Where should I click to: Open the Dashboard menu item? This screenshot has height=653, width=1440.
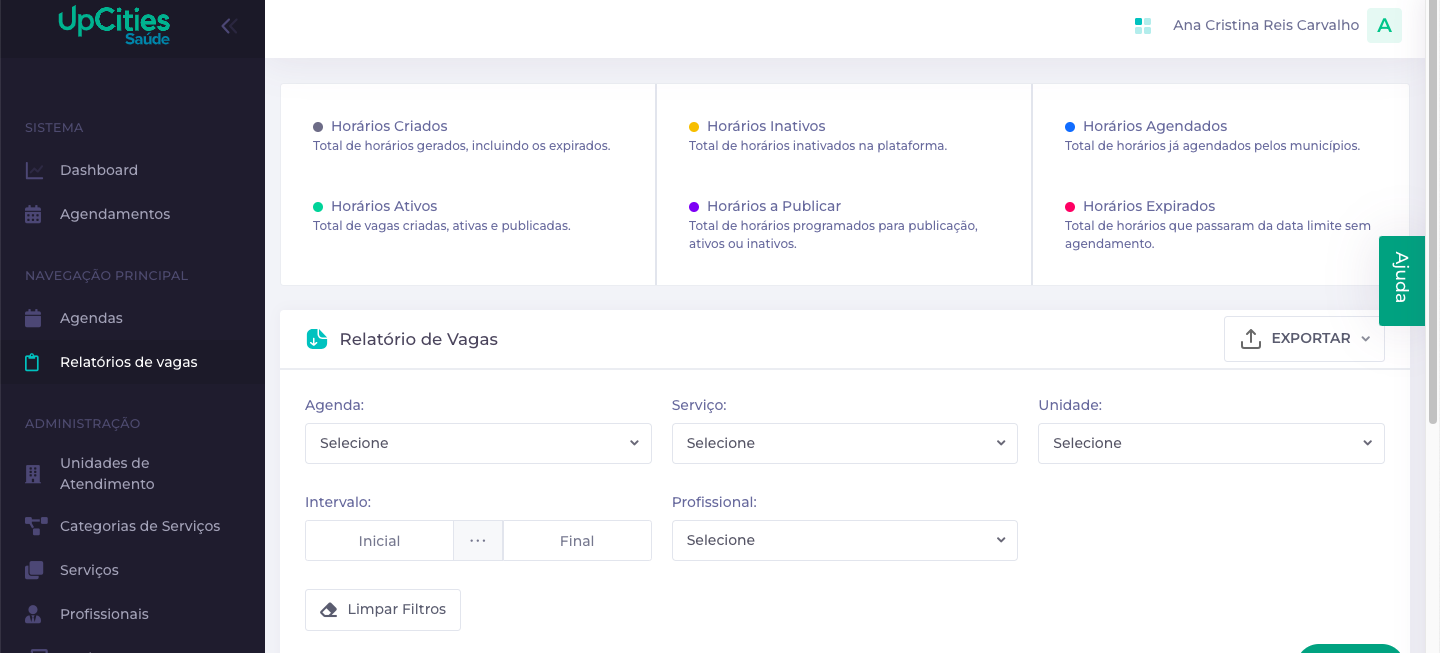[x=132, y=170]
